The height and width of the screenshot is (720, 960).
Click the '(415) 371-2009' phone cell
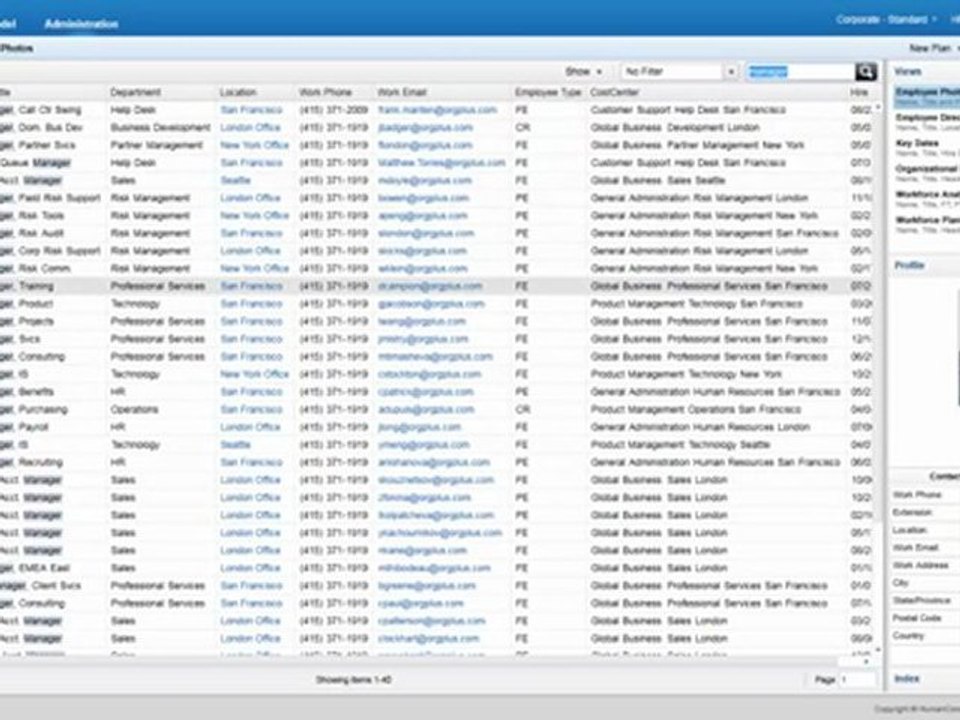[334, 110]
